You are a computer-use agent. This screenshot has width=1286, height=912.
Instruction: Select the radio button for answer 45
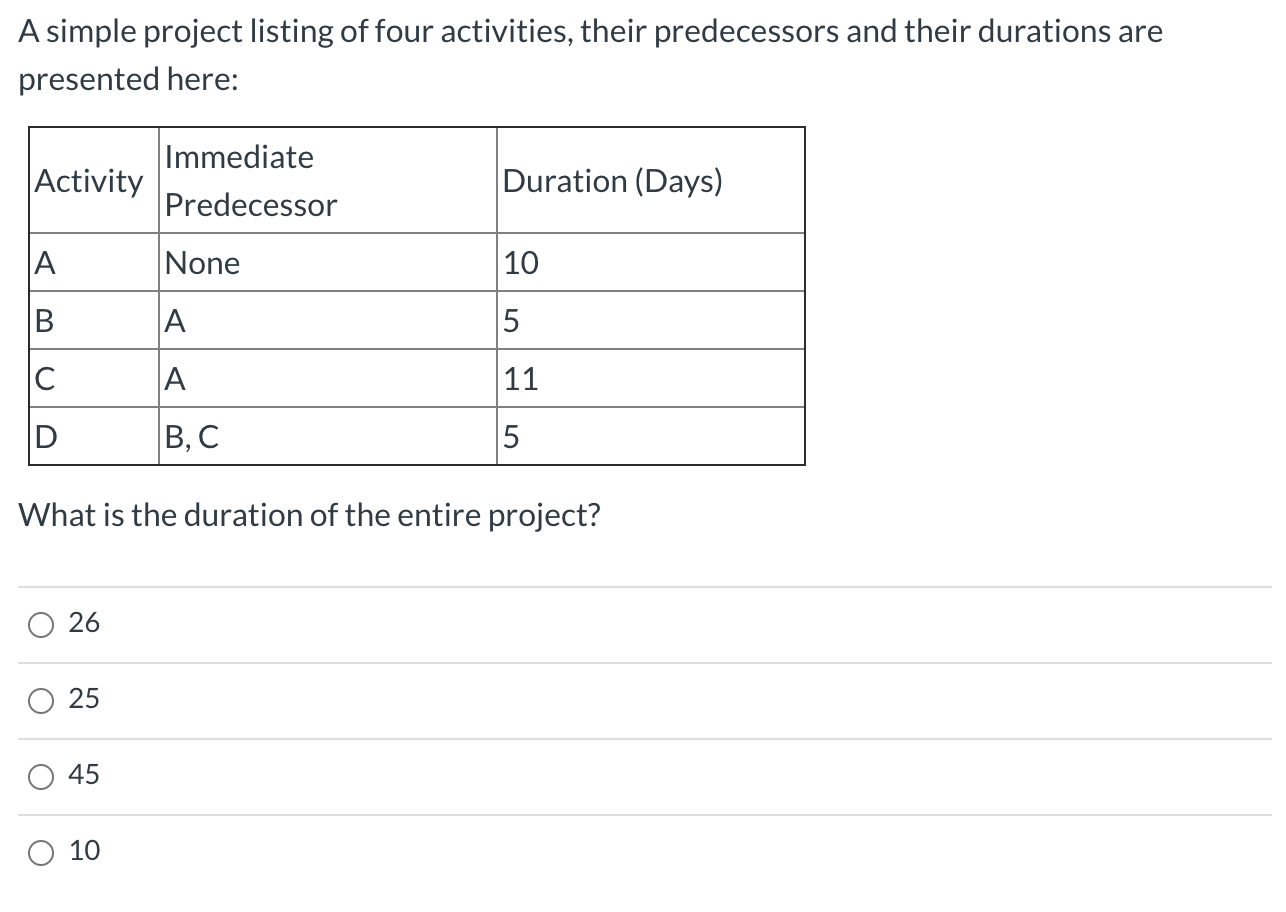pyautogui.click(x=40, y=776)
